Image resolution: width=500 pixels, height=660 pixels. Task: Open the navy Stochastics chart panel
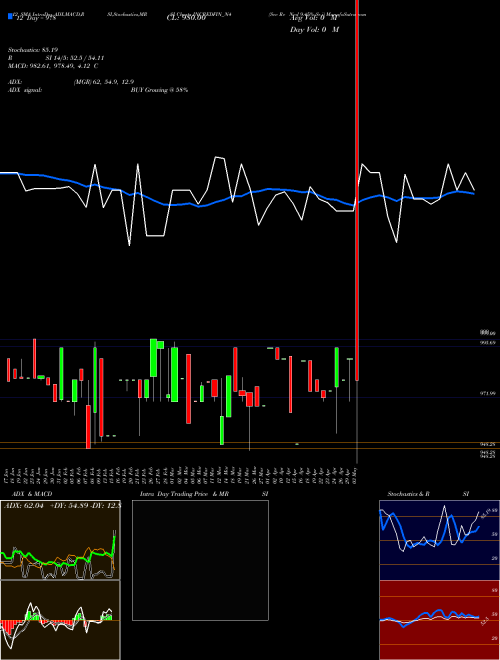coord(439,540)
